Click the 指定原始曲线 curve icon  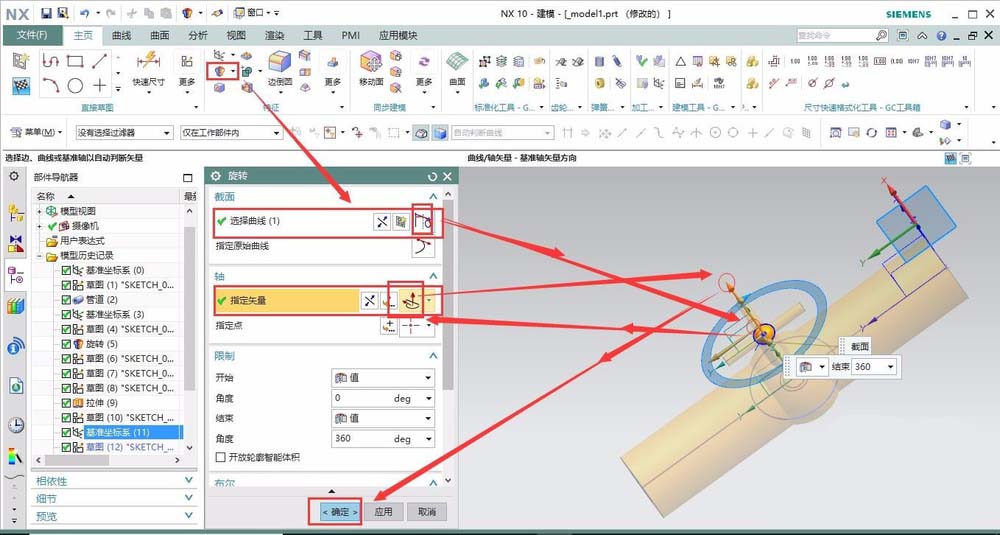pos(423,247)
